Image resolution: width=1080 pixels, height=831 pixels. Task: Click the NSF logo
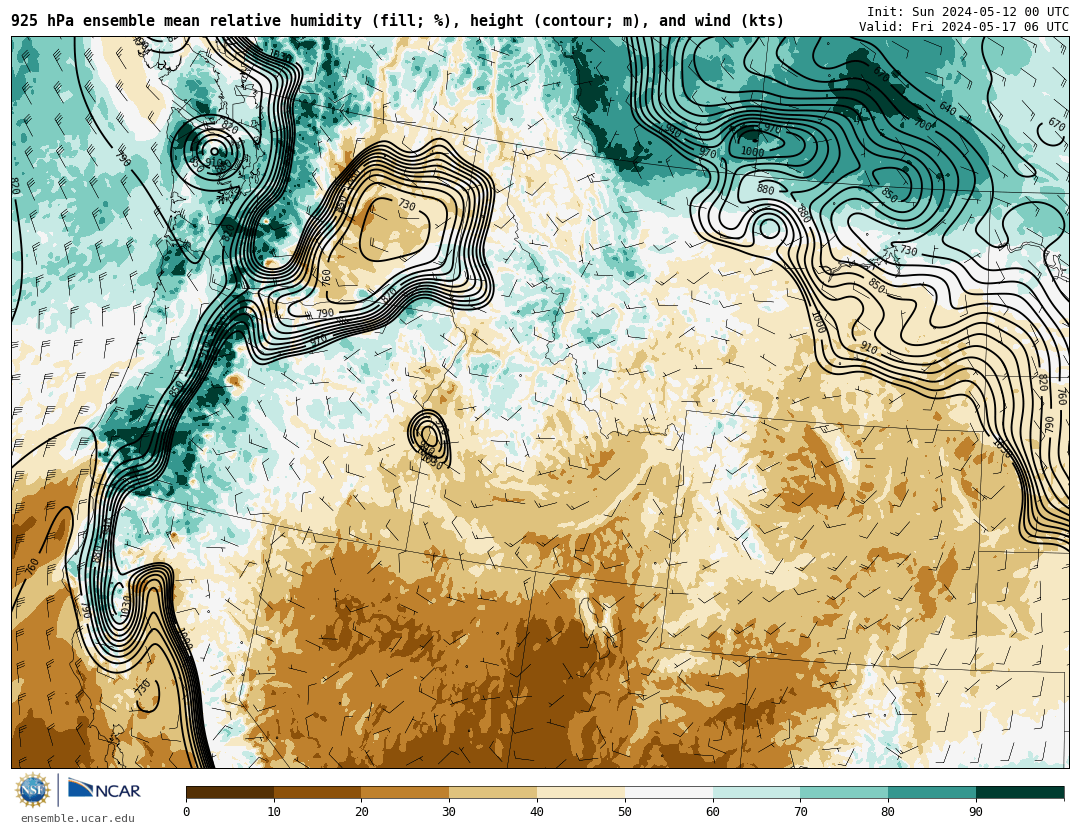pyautogui.click(x=33, y=790)
